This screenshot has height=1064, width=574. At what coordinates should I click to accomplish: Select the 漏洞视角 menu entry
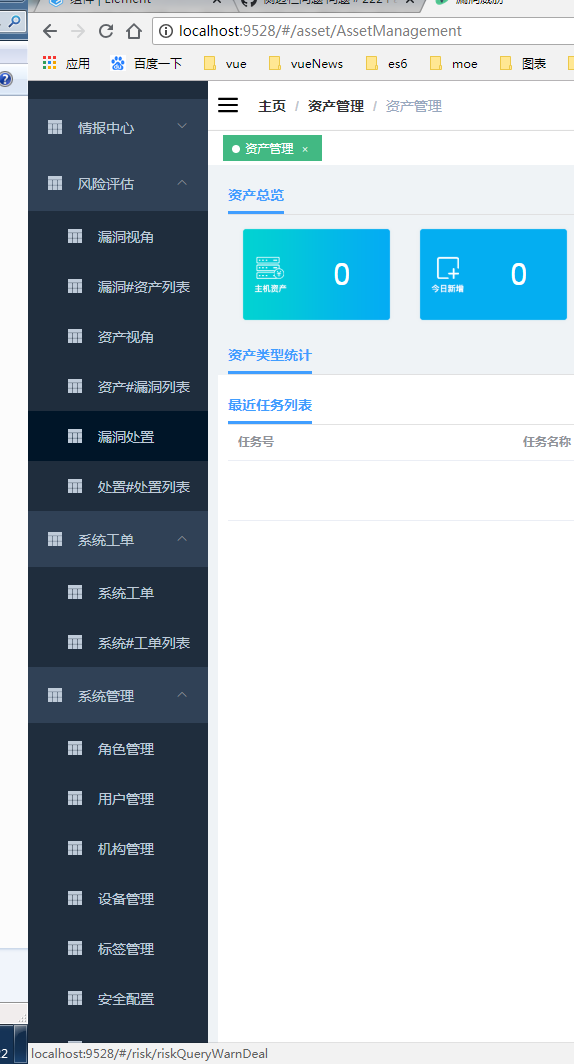(118, 237)
